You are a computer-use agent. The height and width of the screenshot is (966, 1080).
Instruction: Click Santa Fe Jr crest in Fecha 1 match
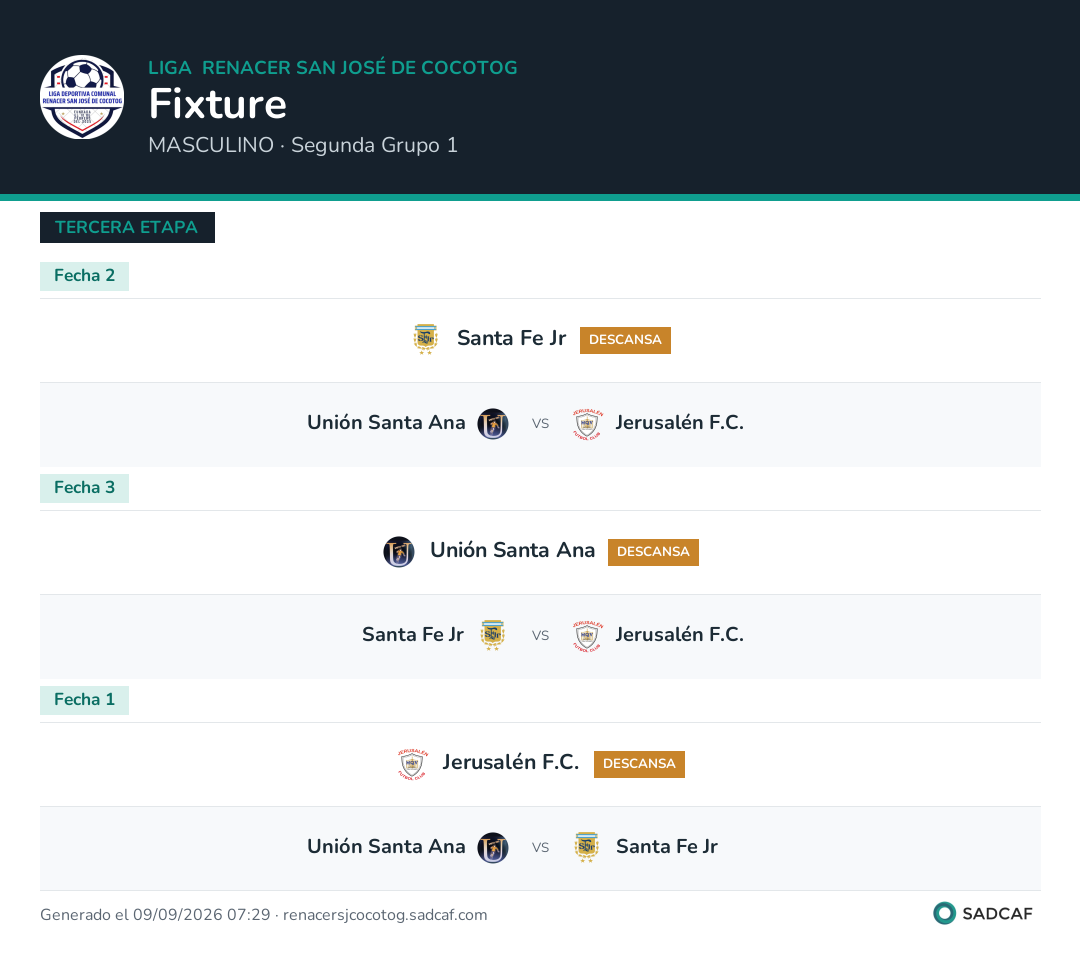point(587,847)
